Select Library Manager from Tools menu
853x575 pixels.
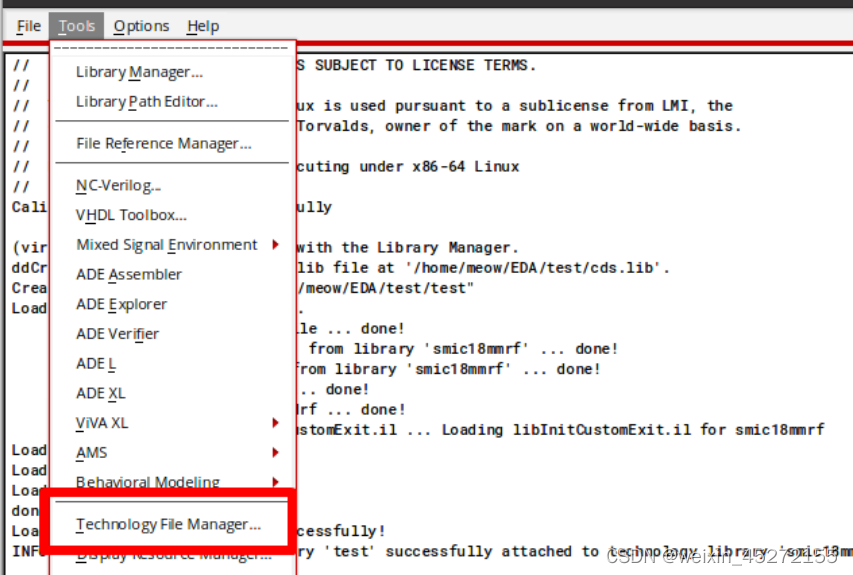[139, 72]
